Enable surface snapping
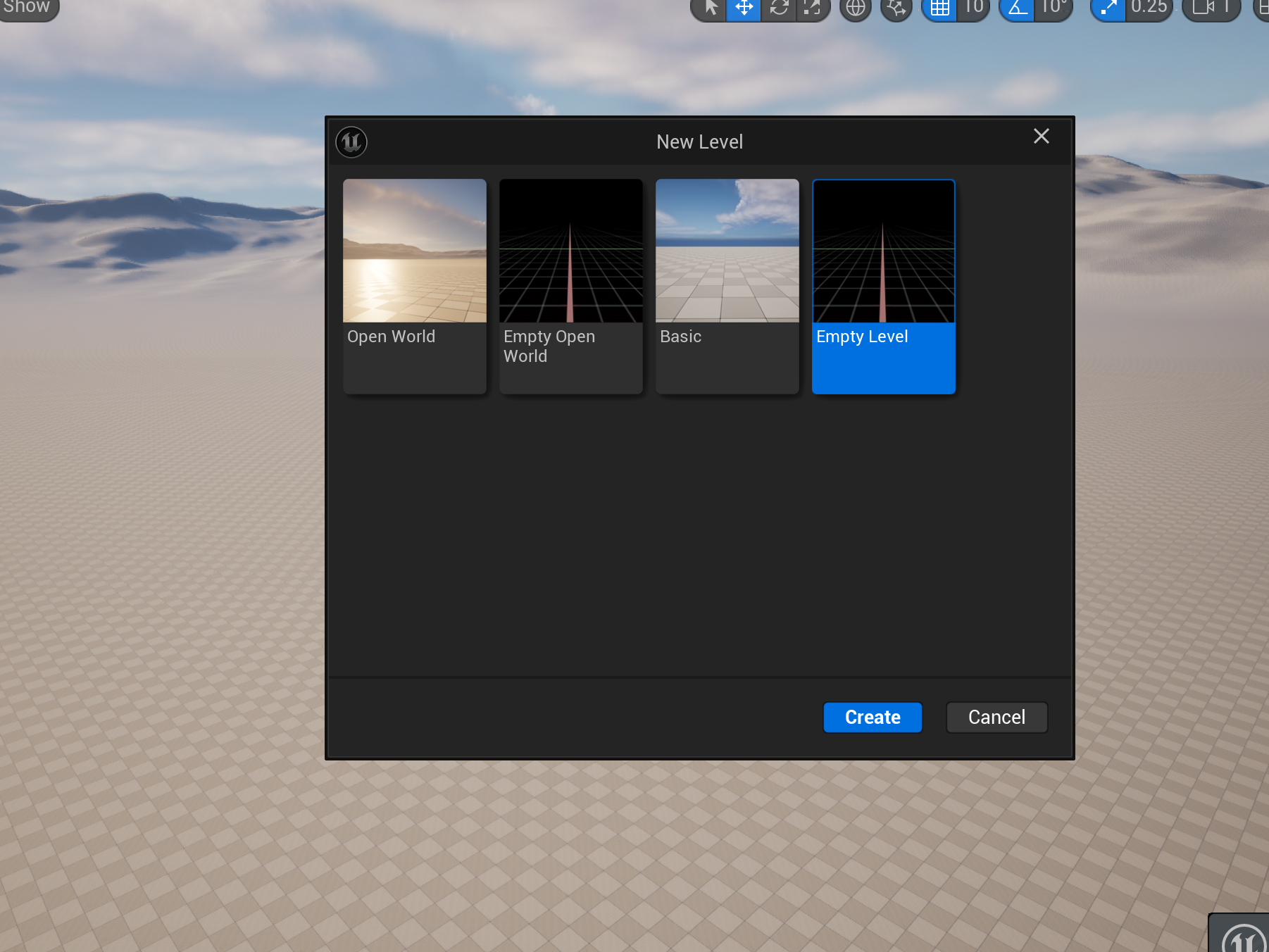 coord(896,8)
